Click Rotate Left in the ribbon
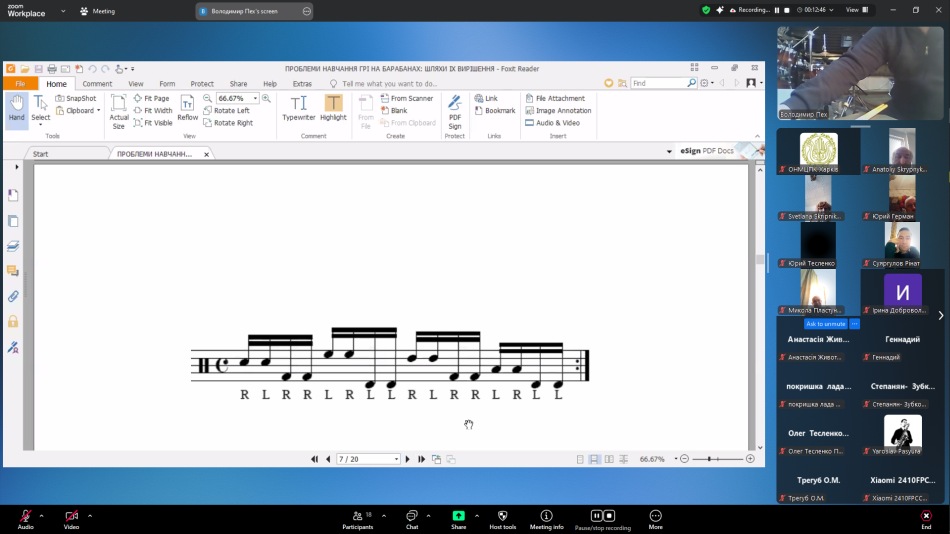 [x=226, y=111]
